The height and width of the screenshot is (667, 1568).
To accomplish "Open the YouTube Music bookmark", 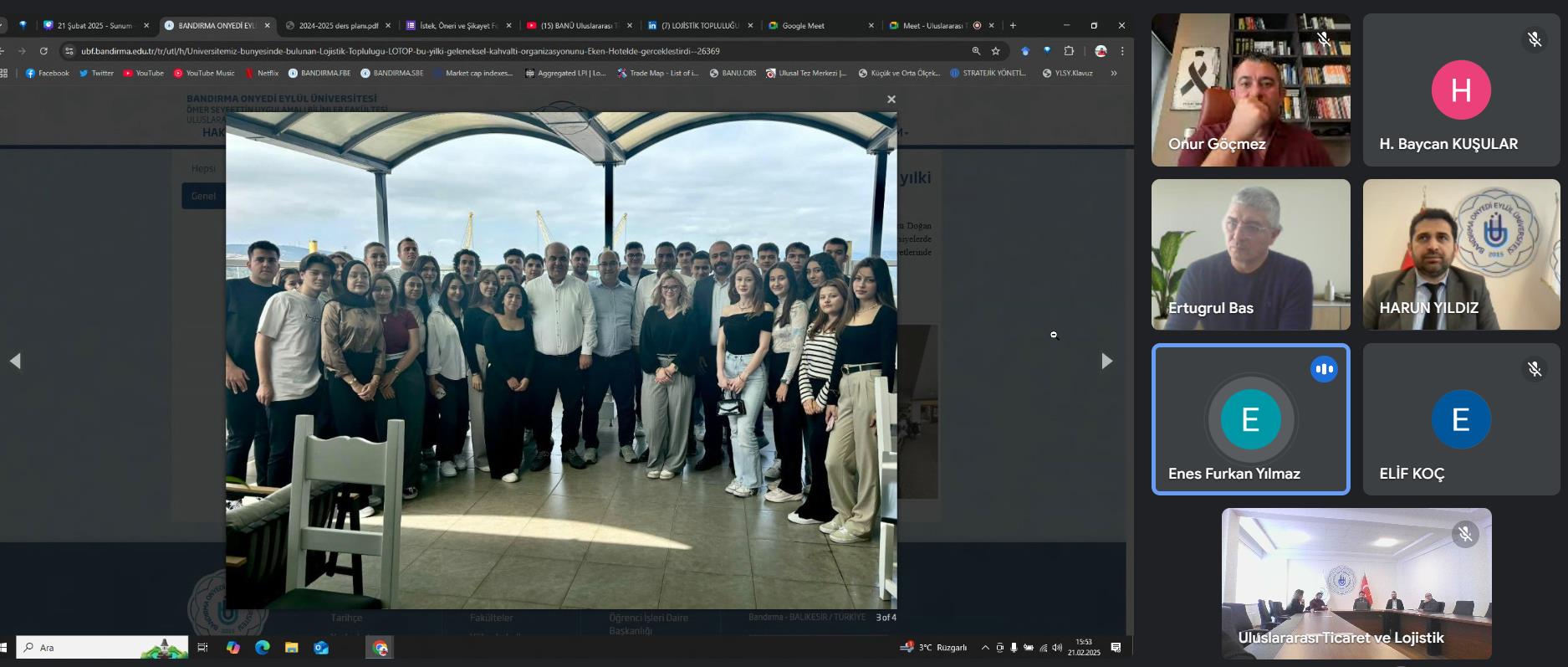I will [x=204, y=74].
